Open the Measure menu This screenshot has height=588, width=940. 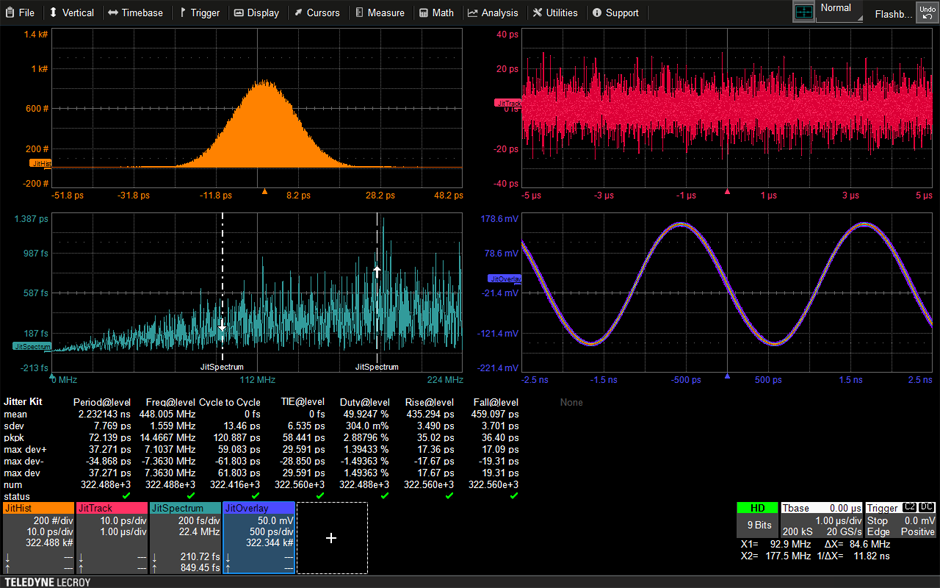tap(379, 13)
